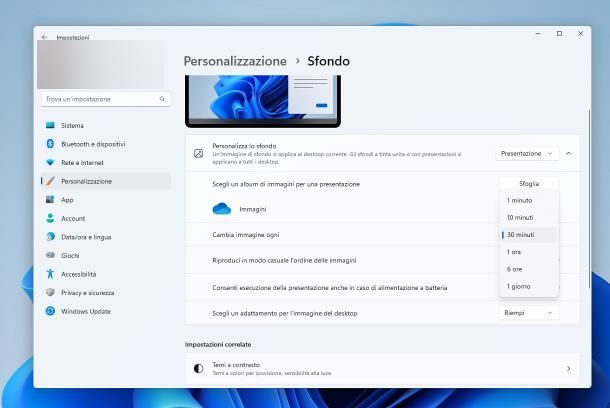Choose 10 minuti interval option

(529, 217)
